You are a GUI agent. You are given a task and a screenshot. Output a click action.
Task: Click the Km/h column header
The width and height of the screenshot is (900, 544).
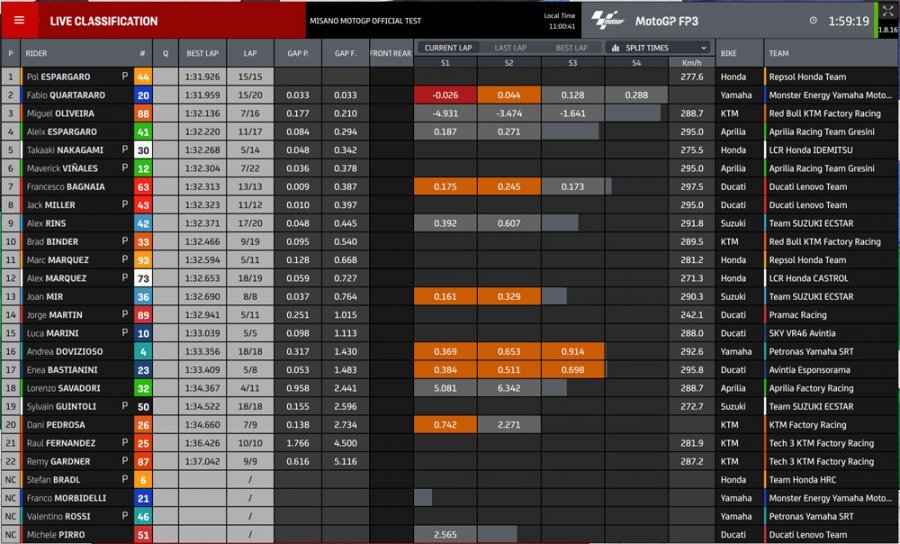pyautogui.click(x=692, y=63)
